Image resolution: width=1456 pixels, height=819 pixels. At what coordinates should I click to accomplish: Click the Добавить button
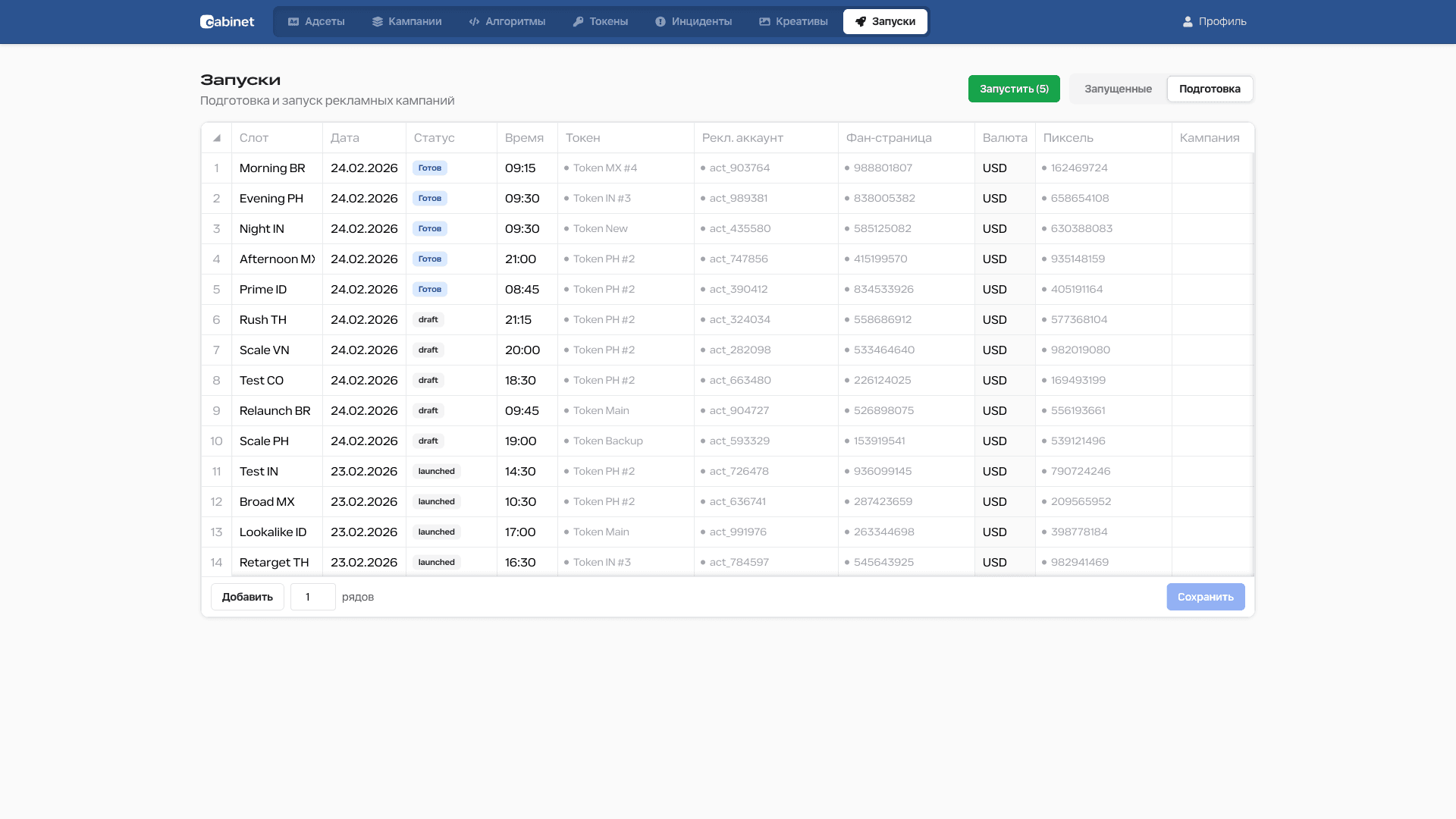[x=247, y=597]
